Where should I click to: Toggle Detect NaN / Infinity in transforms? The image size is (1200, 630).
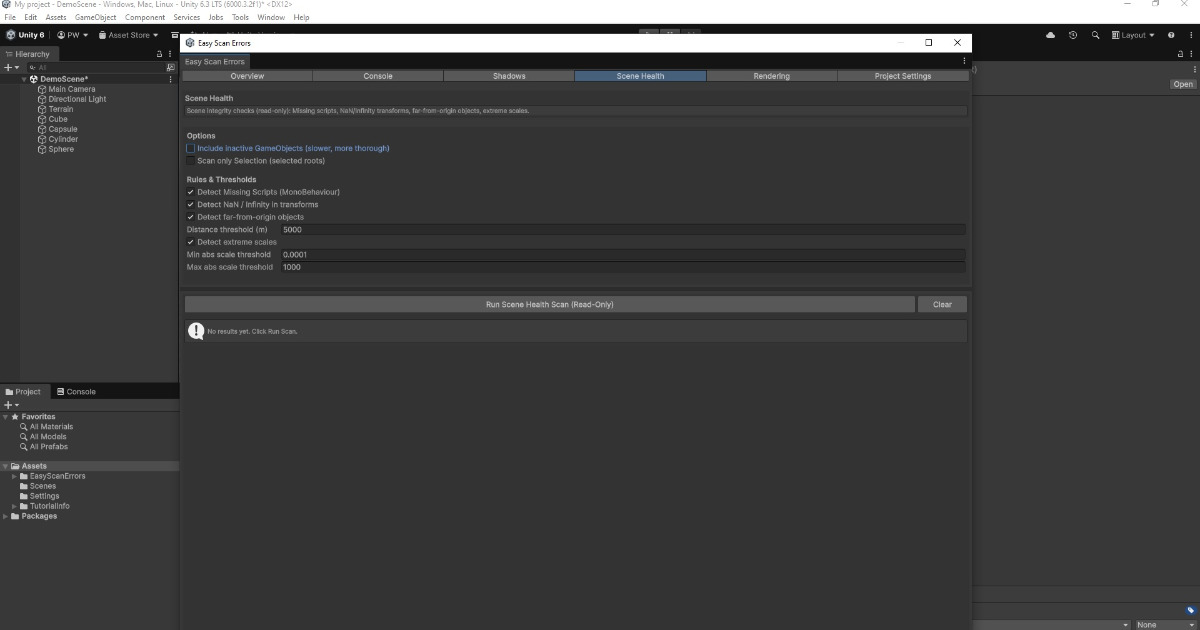point(190,204)
